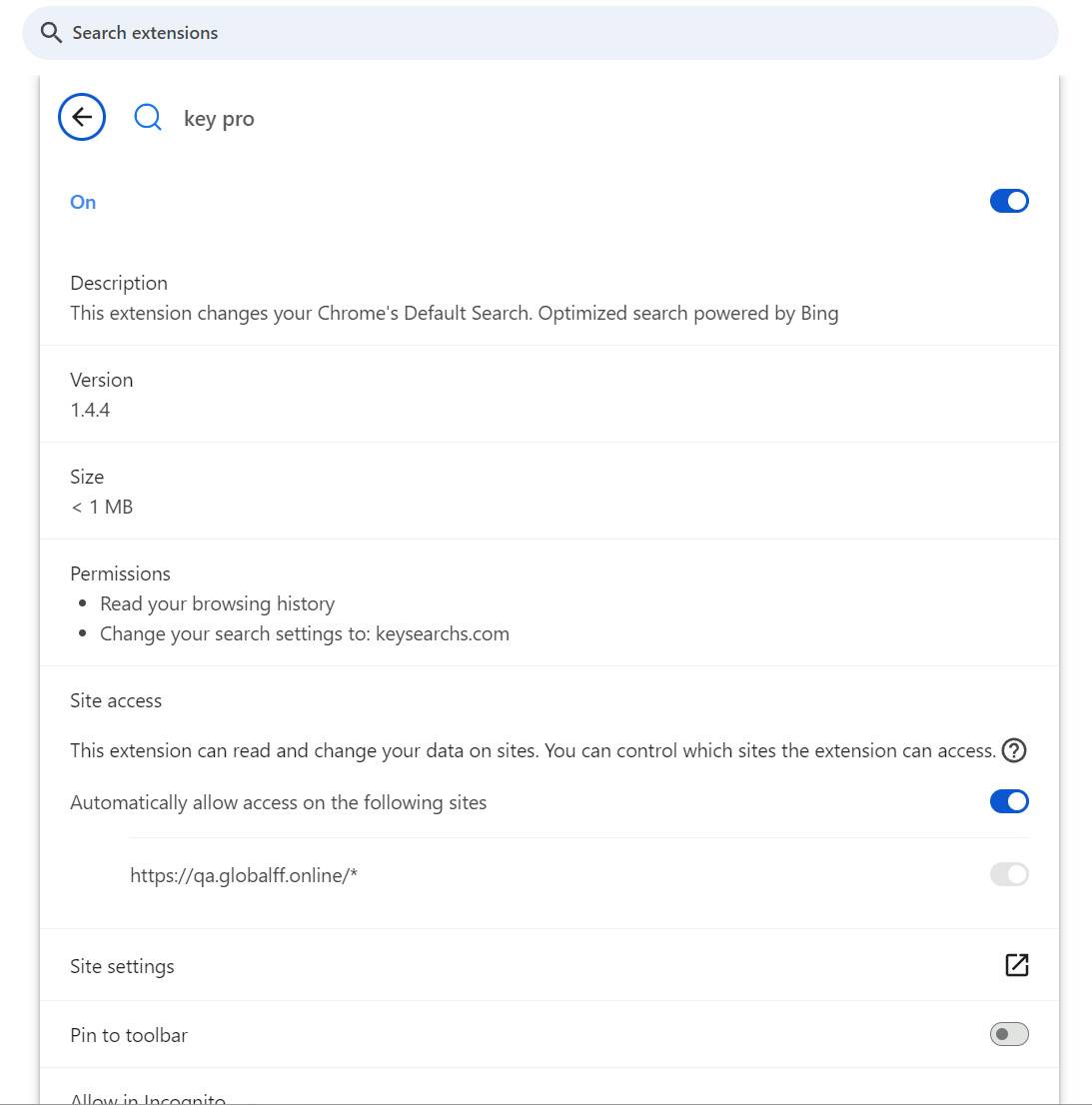This screenshot has width=1092, height=1105.
Task: Click the extension description text
Action: click(x=454, y=313)
